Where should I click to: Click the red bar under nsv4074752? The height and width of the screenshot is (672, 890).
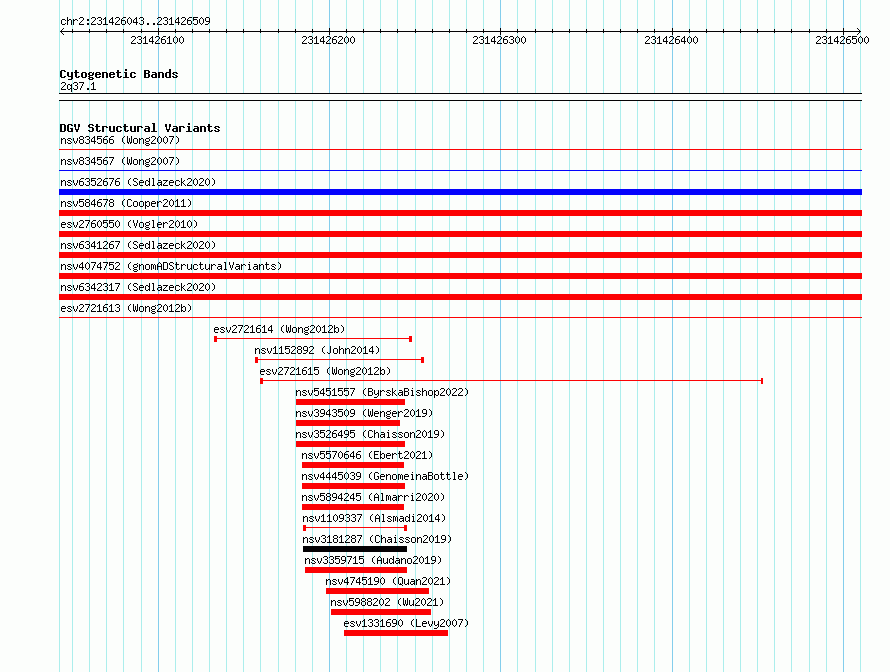[x=460, y=276]
